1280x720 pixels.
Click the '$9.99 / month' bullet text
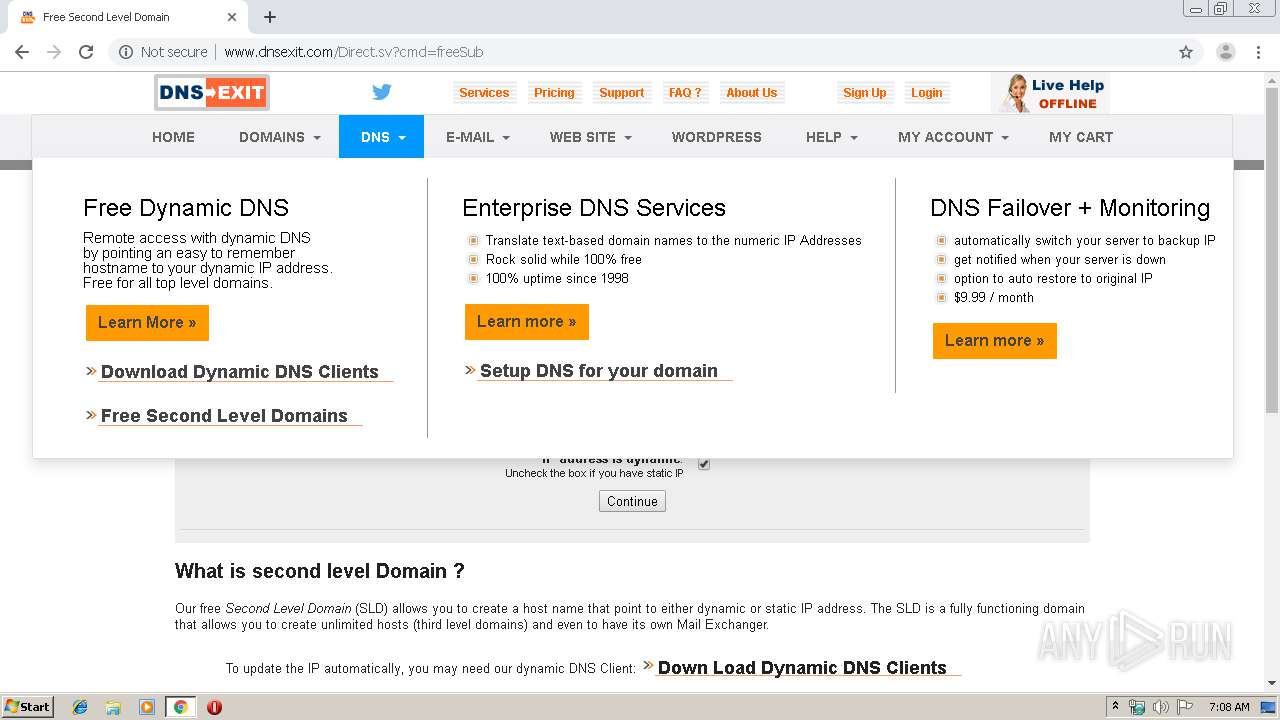(x=994, y=297)
